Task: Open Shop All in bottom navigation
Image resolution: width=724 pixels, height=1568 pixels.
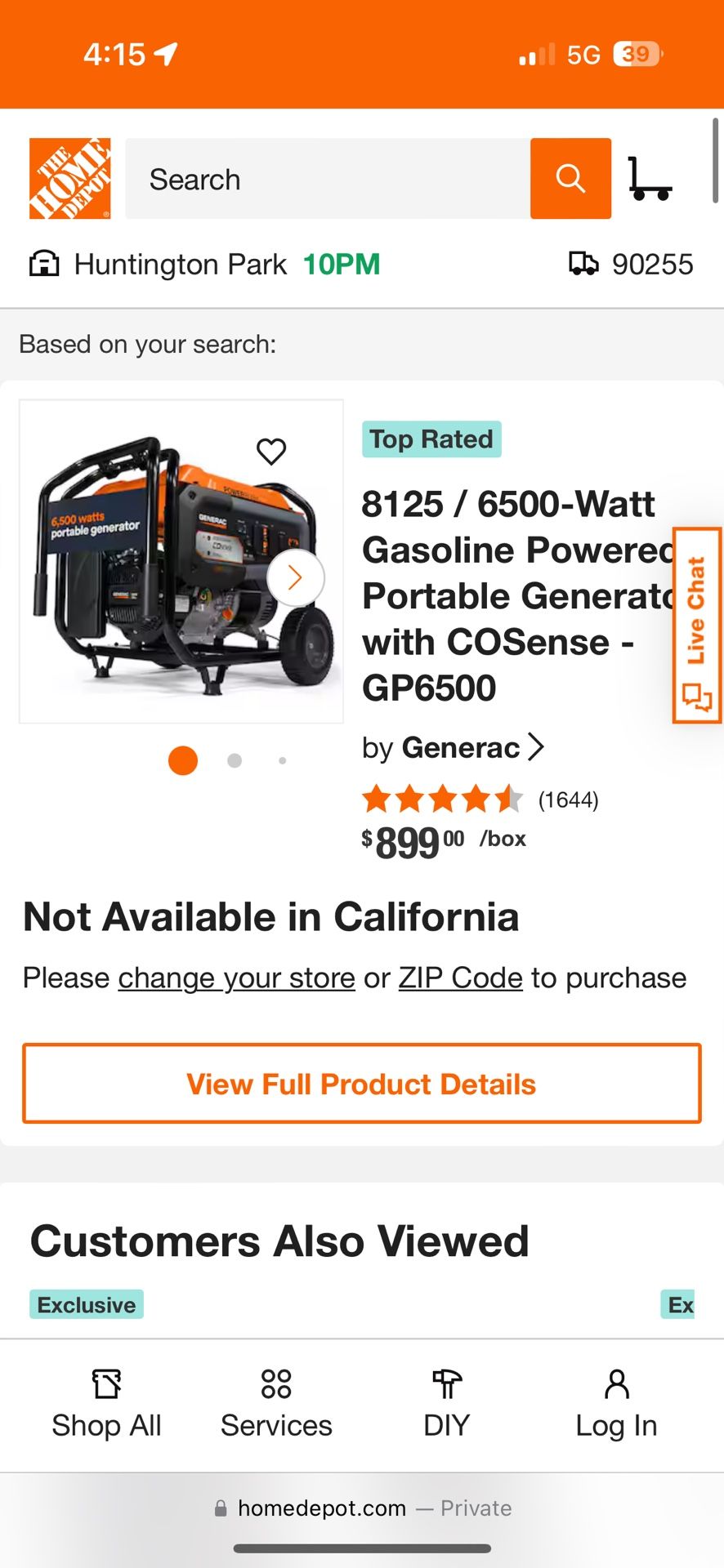Action: [106, 1405]
